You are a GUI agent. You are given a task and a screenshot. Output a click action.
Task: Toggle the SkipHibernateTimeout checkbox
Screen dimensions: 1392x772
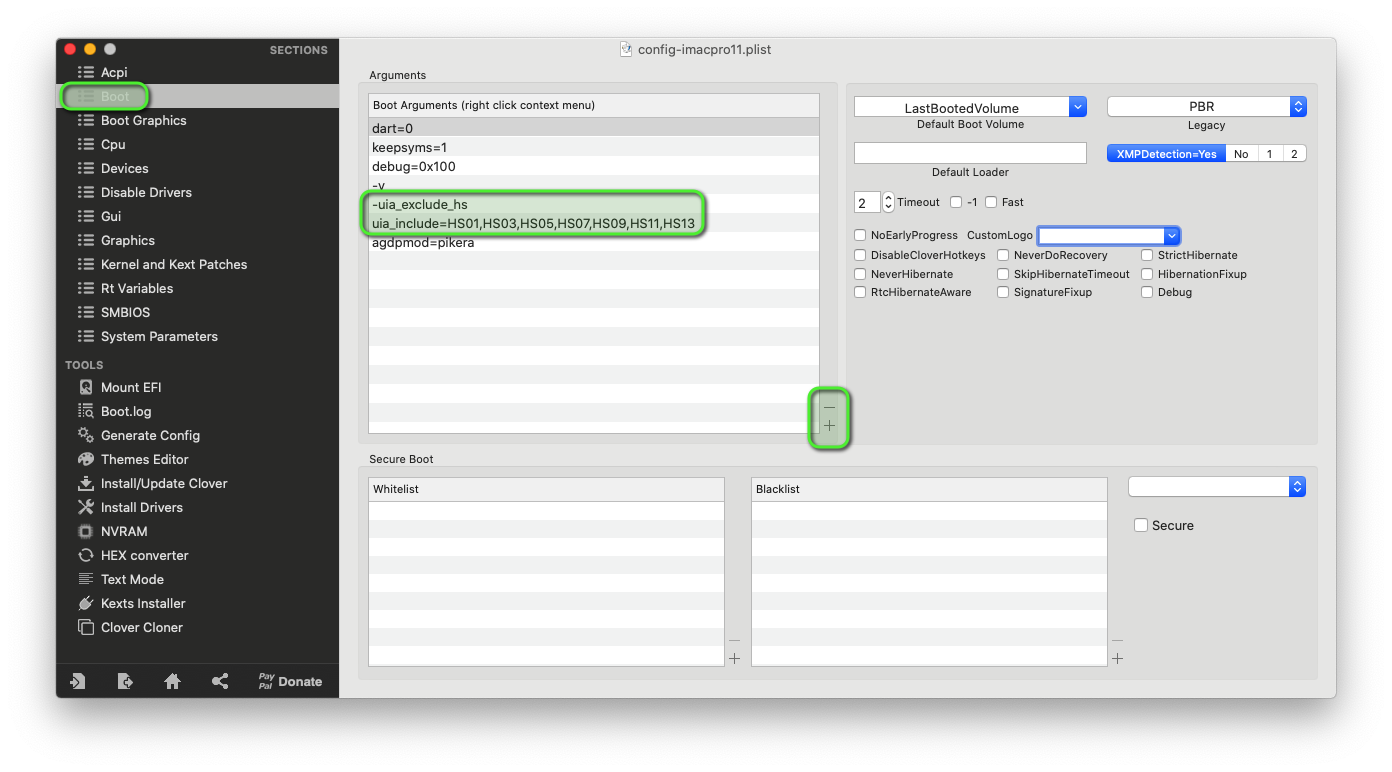click(x=1003, y=274)
